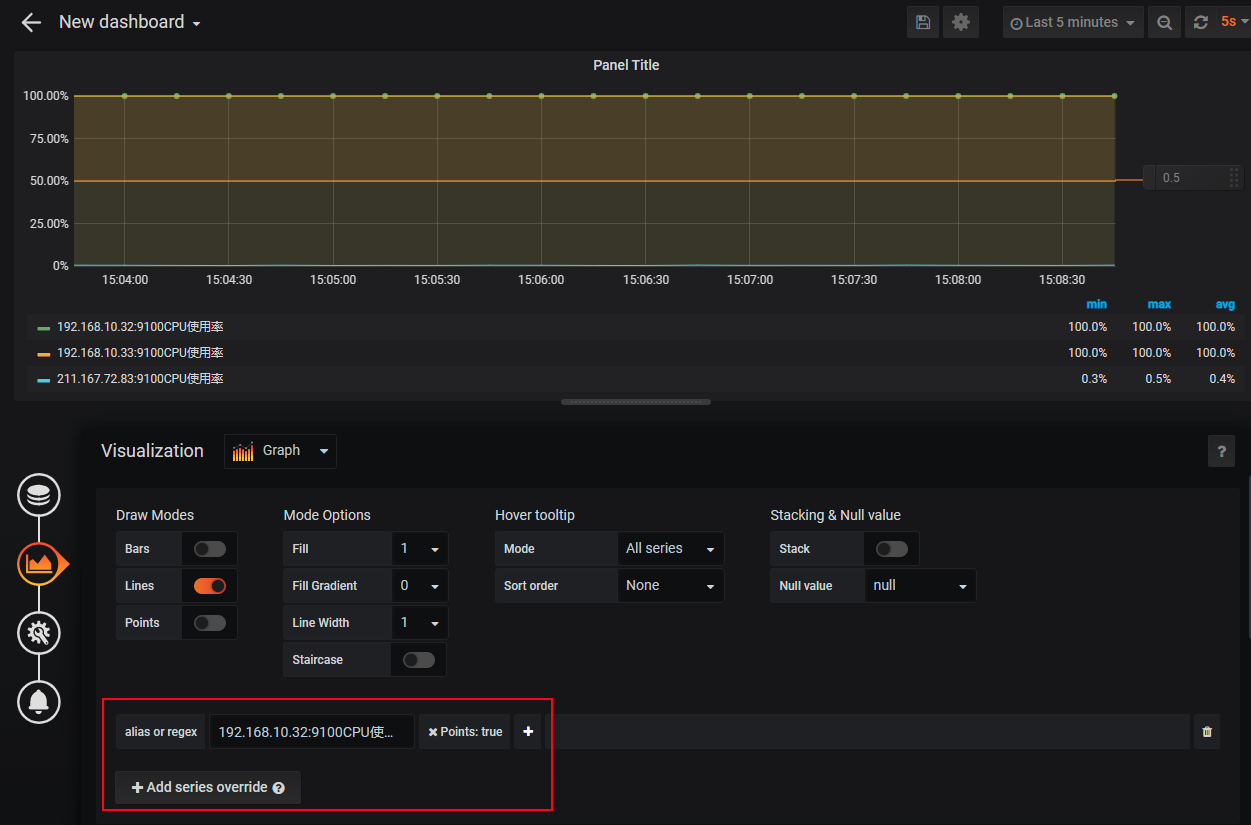The height and width of the screenshot is (825, 1251).
Task: Disable the Lines draw mode
Action: (210, 586)
